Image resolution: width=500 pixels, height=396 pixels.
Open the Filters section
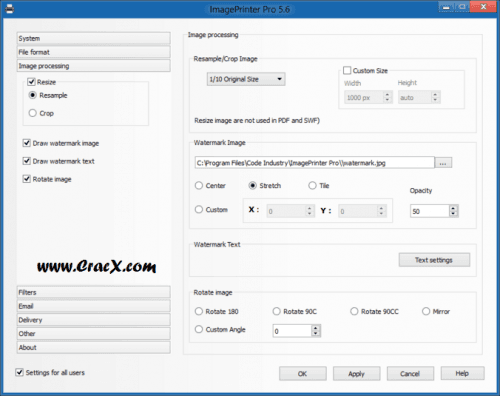pyautogui.click(x=94, y=292)
